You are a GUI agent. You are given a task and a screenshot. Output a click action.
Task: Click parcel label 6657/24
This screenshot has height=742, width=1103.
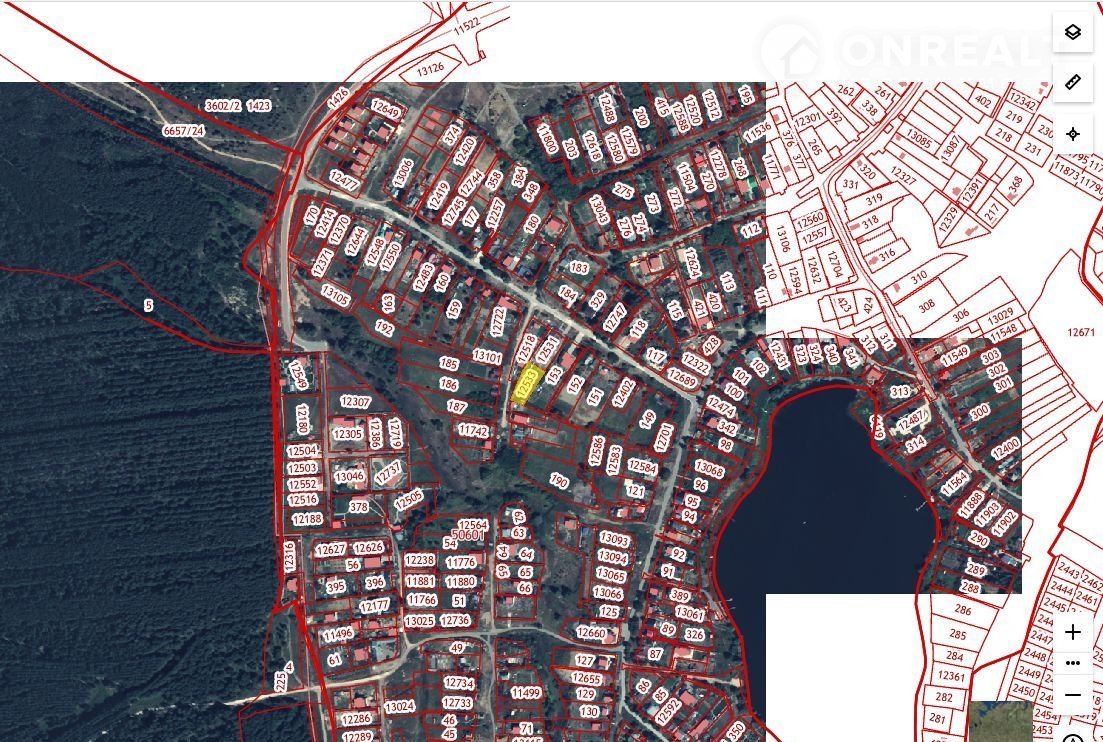(x=183, y=130)
